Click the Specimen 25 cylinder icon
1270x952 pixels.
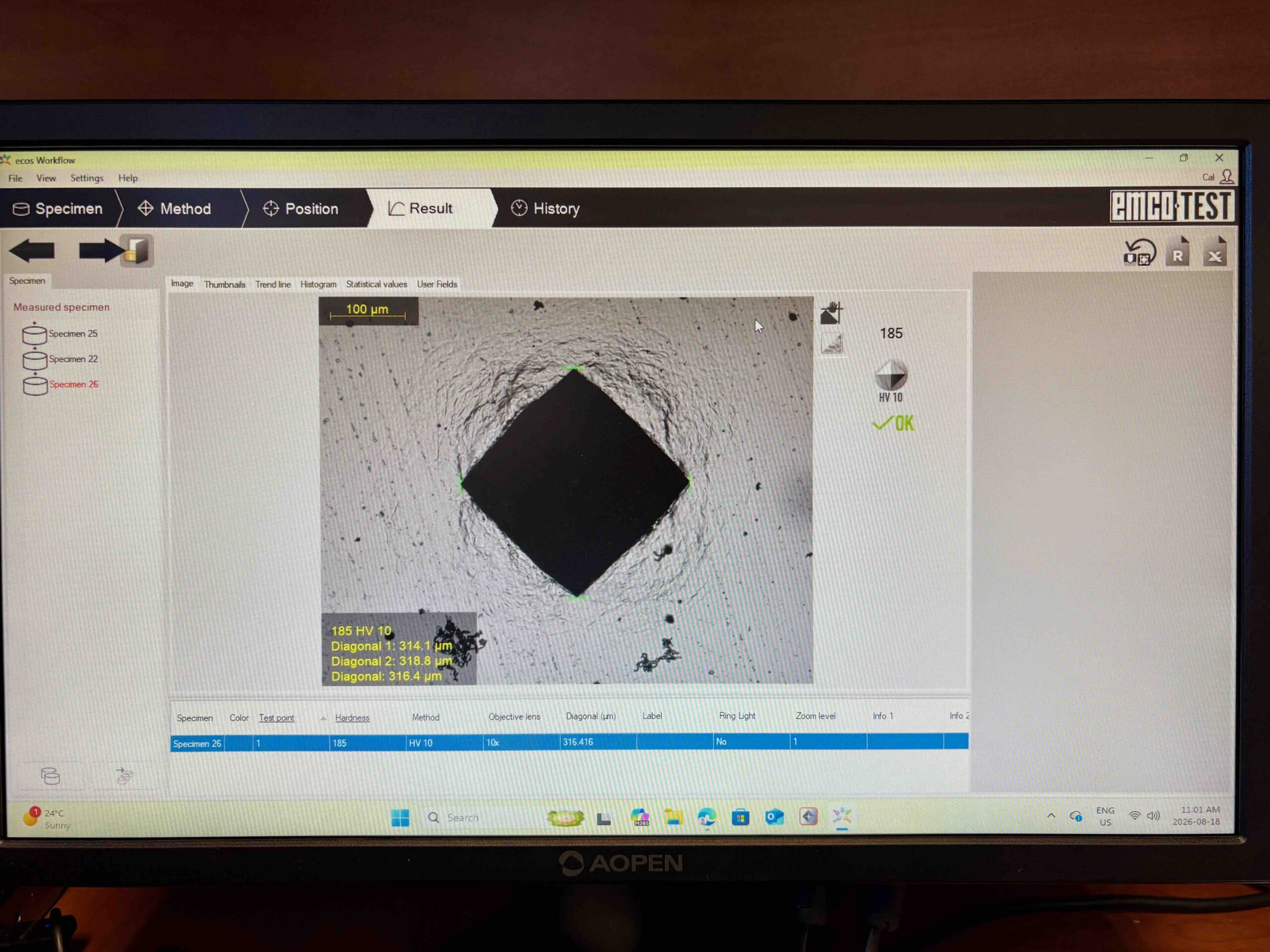34,333
